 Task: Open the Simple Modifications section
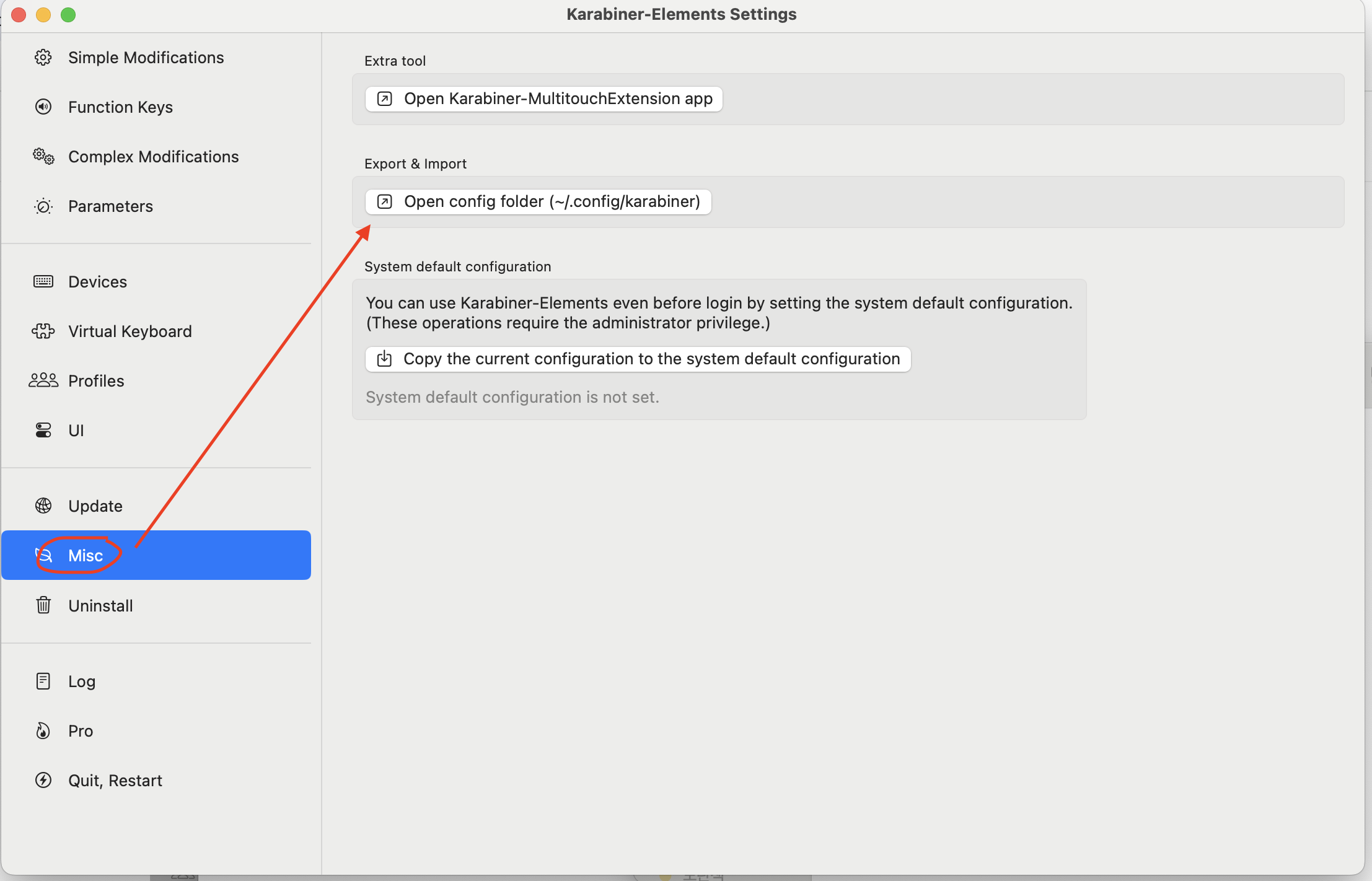(156, 58)
